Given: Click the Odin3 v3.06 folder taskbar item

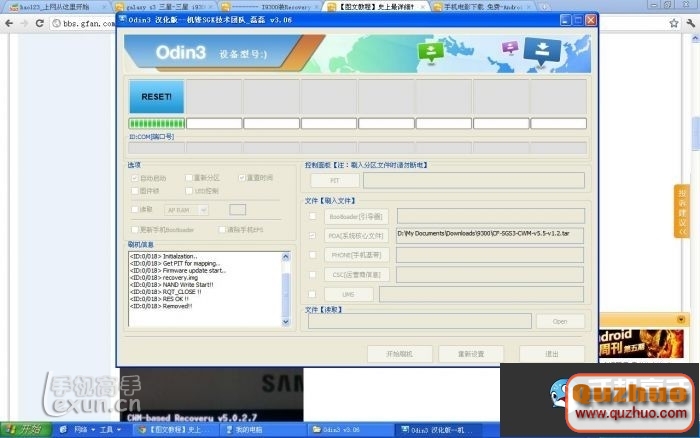Looking at the screenshot, I should click(x=350, y=430).
